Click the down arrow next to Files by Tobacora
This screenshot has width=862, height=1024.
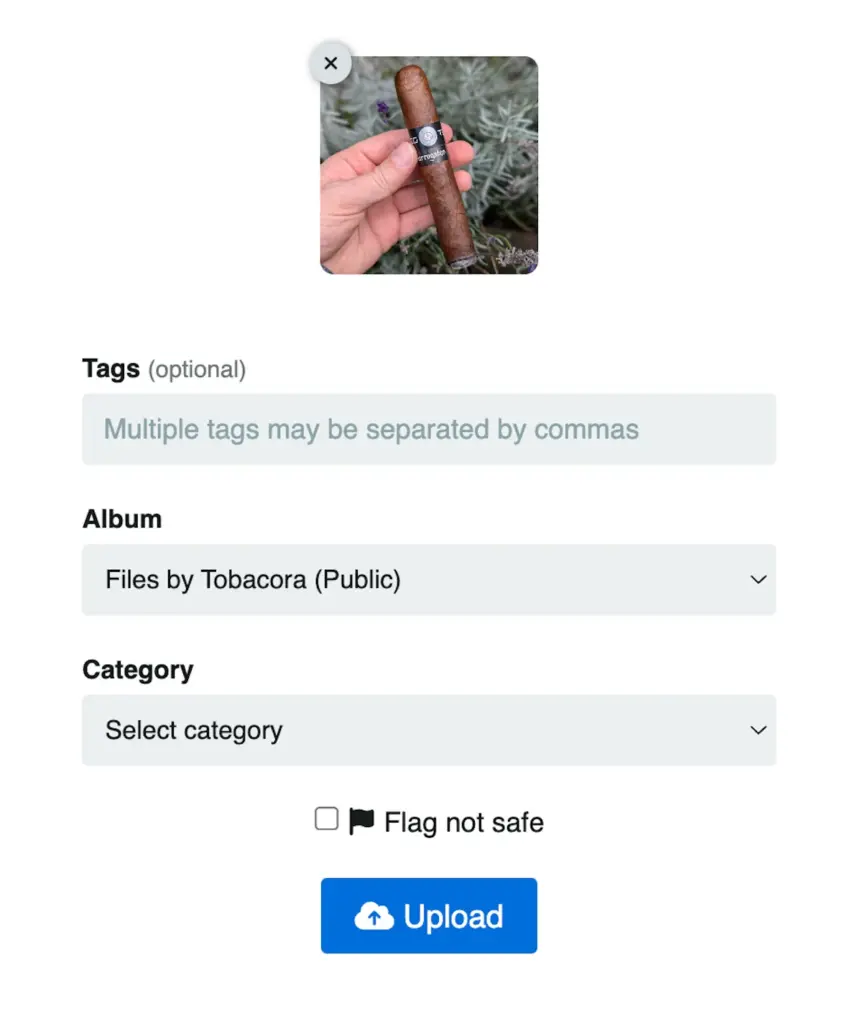click(758, 580)
